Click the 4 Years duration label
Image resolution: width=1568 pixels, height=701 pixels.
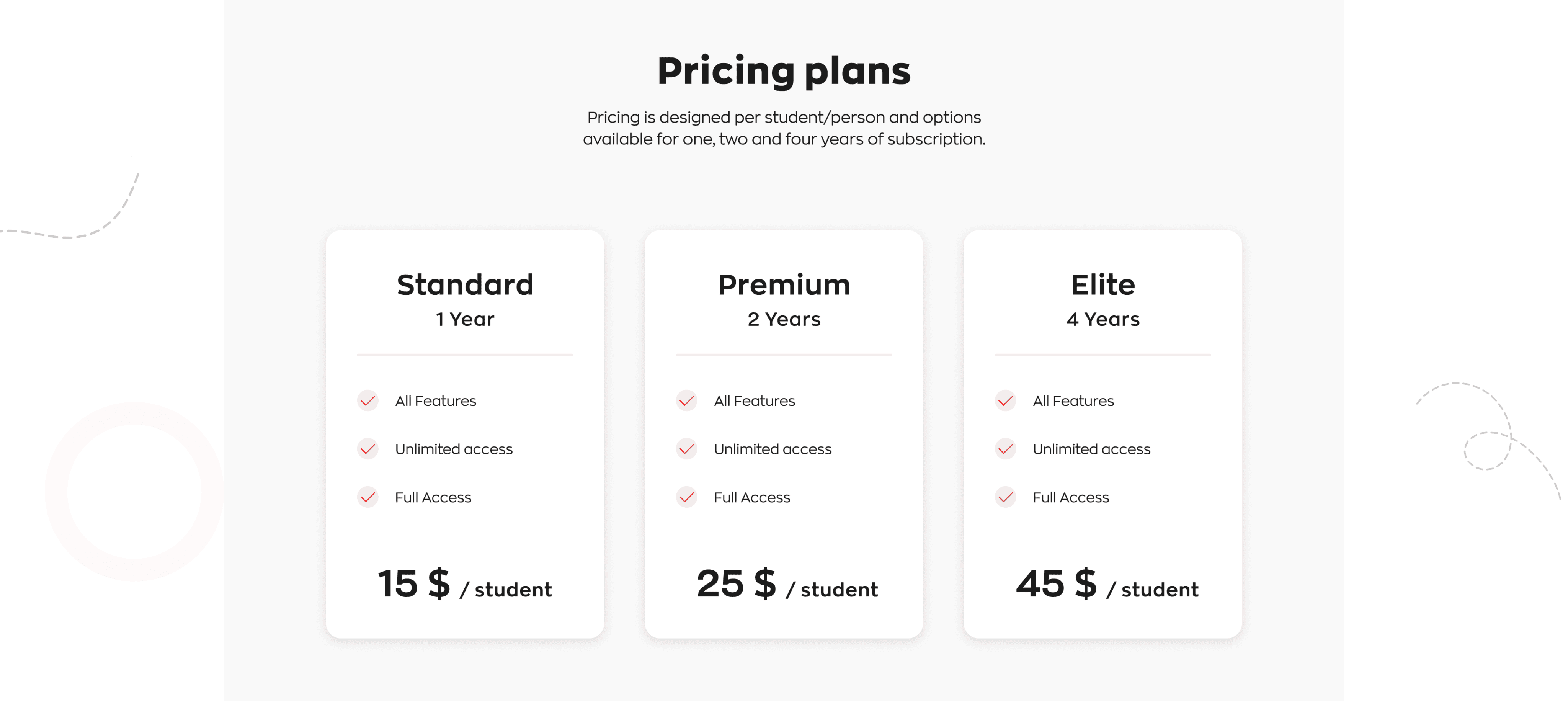1103,319
